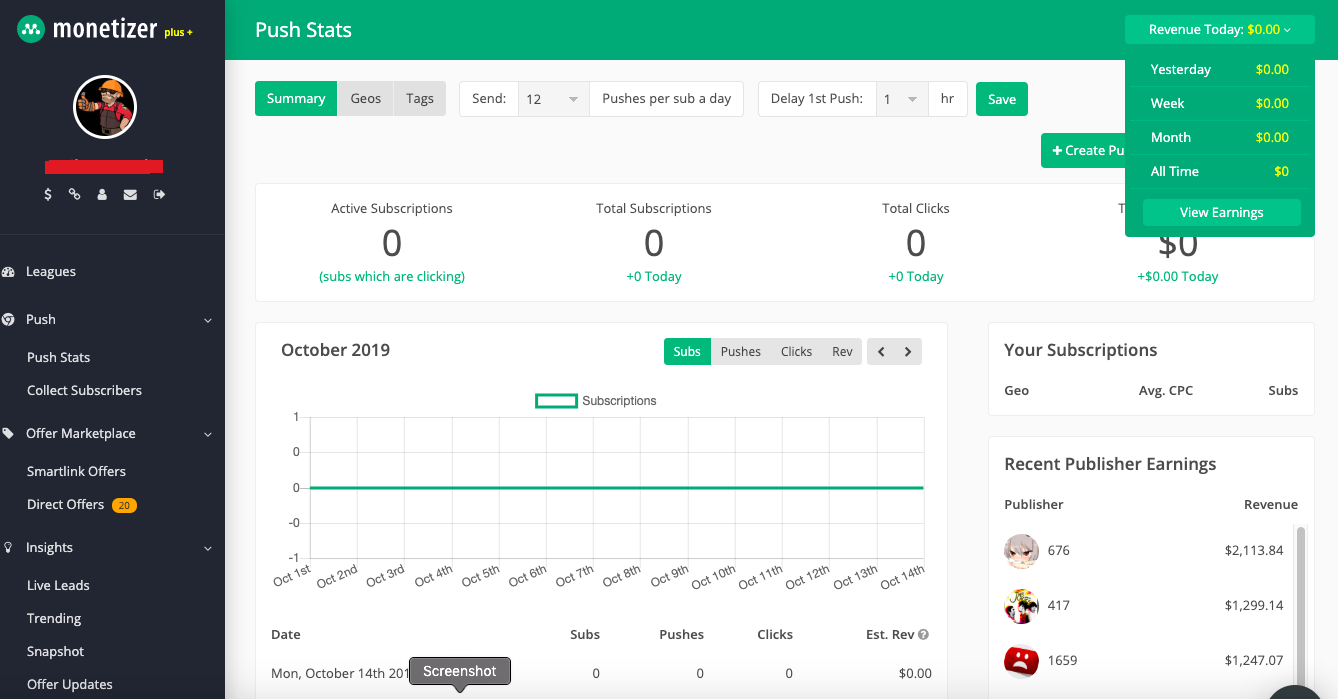1338x699 pixels.
Task: Collapse the Offer Marketplace section
Action: tap(208, 434)
